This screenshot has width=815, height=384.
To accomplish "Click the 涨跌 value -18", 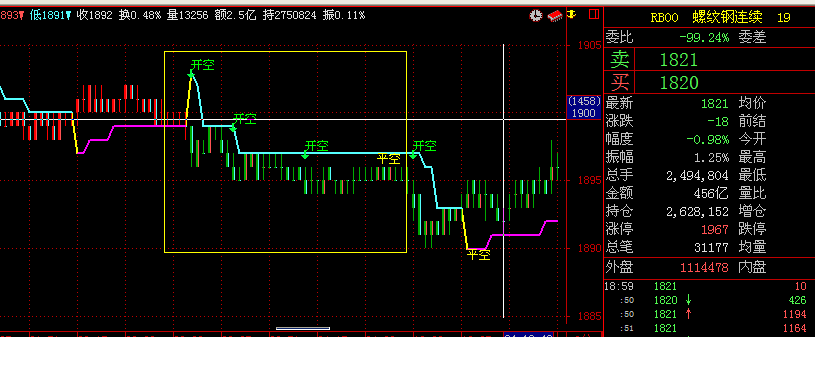I will click(718, 122).
